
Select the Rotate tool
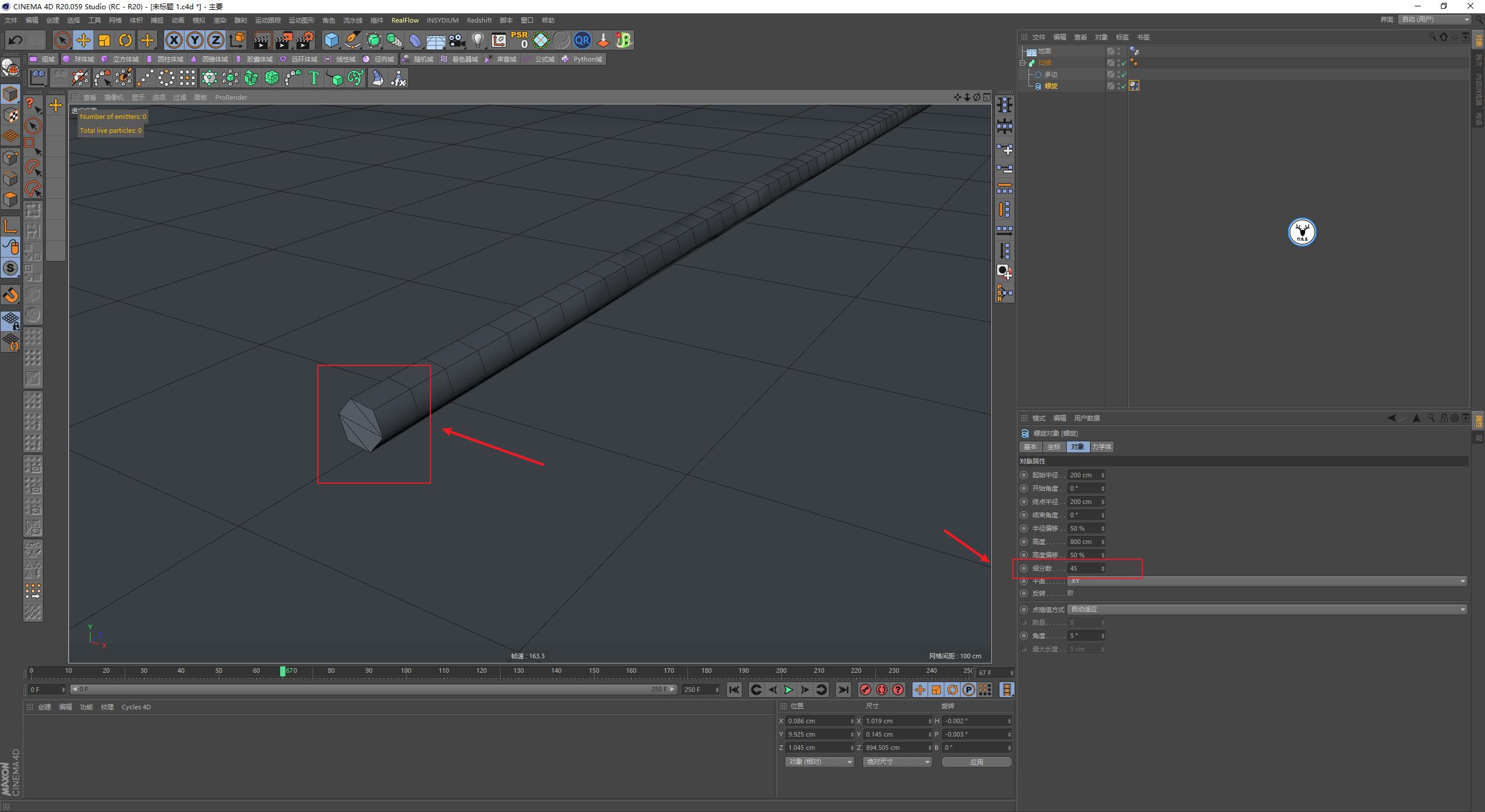125,40
